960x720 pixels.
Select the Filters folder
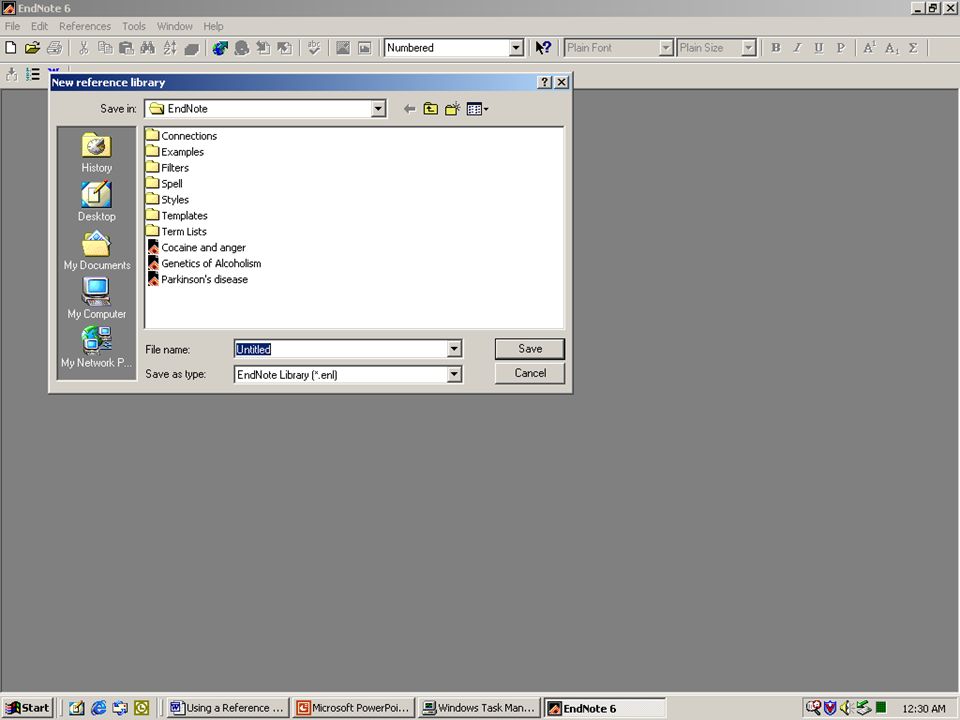168,168
